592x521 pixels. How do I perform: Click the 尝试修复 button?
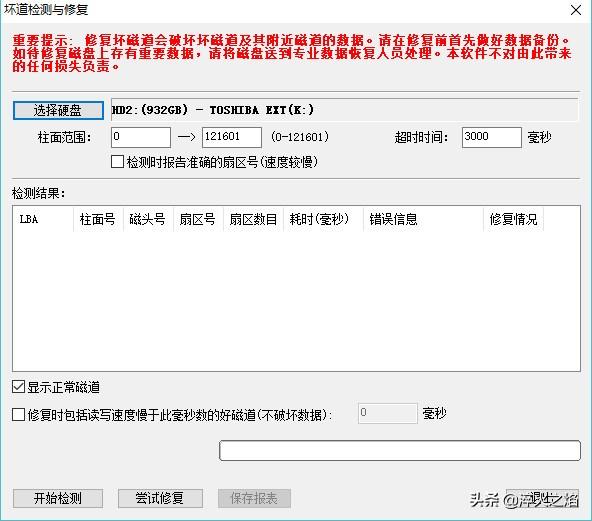point(160,498)
